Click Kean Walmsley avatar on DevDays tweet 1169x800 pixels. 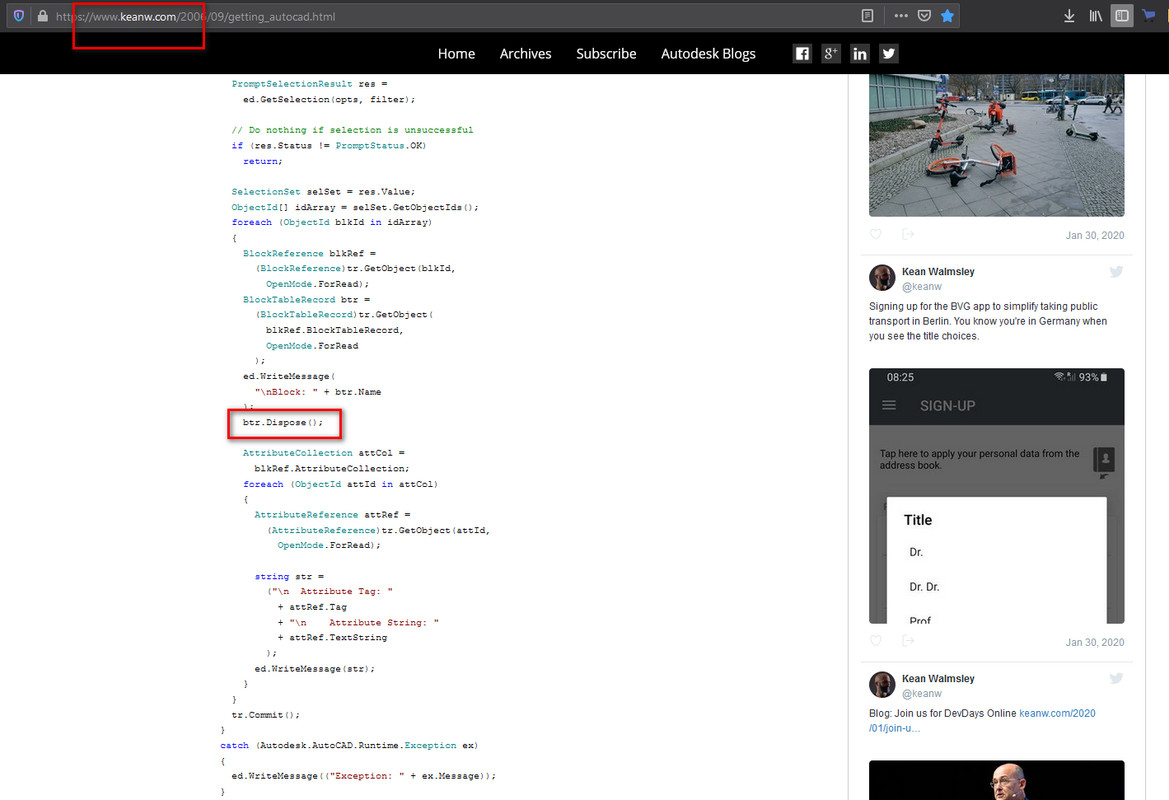tap(882, 684)
